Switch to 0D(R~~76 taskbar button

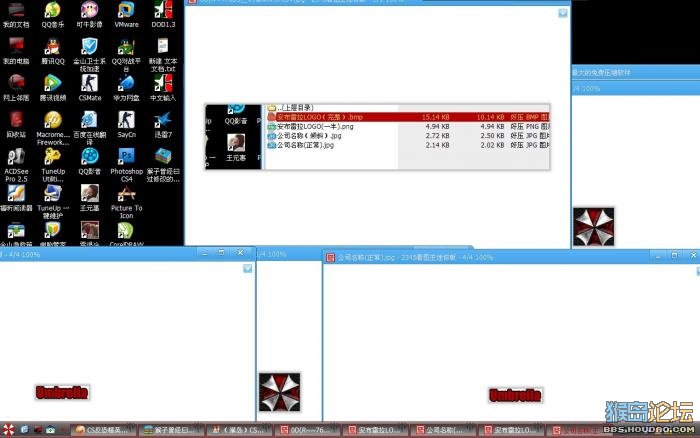point(307,430)
